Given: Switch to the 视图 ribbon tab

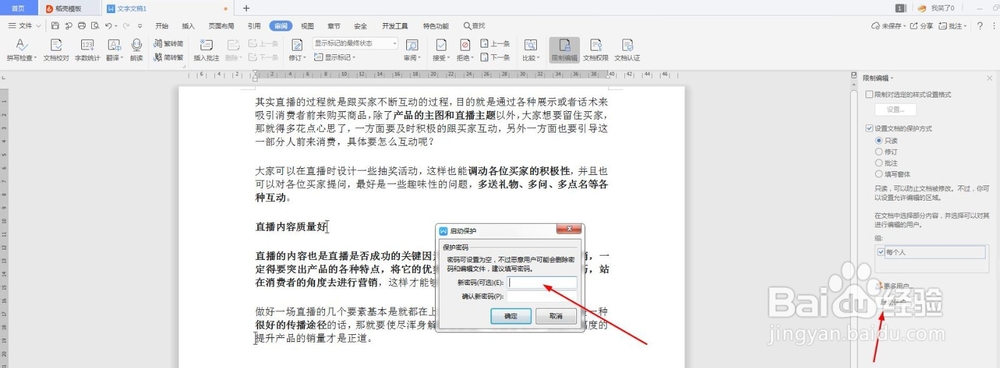Looking at the screenshot, I should click(307, 26).
